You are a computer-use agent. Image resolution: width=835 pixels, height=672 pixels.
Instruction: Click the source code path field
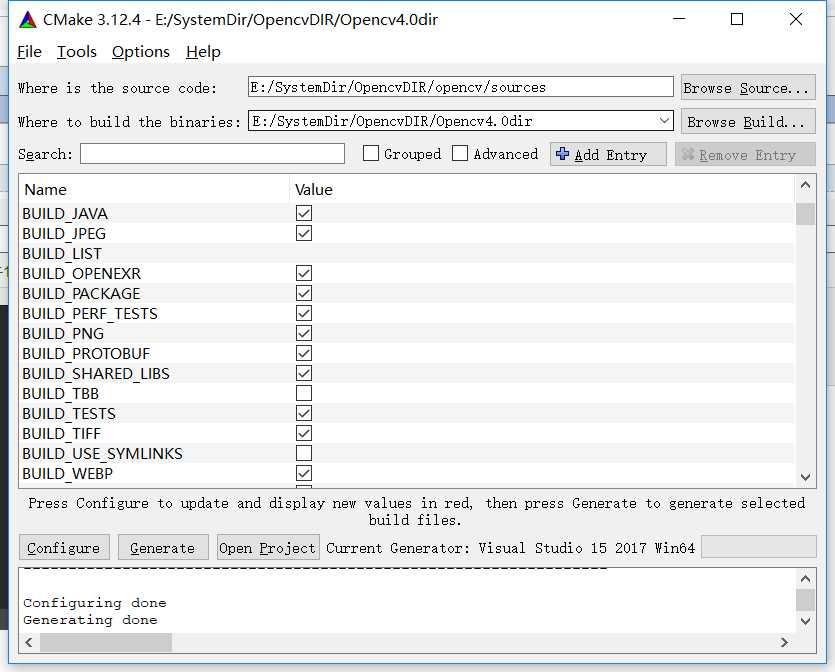[x=461, y=87]
